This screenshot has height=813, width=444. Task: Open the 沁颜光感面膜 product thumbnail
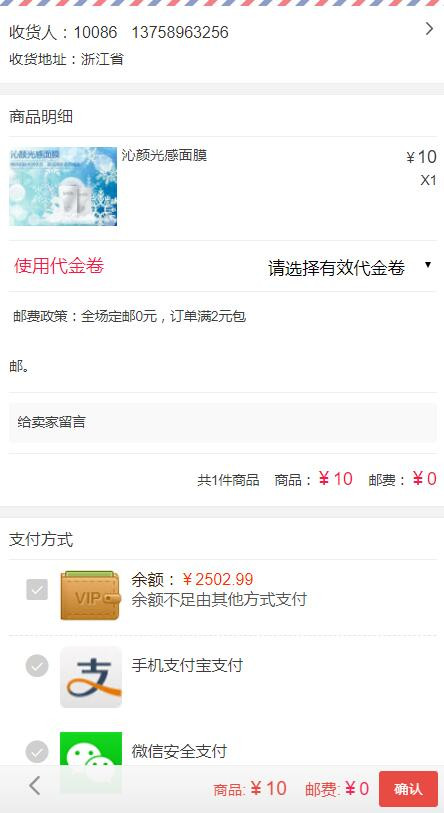click(x=63, y=187)
